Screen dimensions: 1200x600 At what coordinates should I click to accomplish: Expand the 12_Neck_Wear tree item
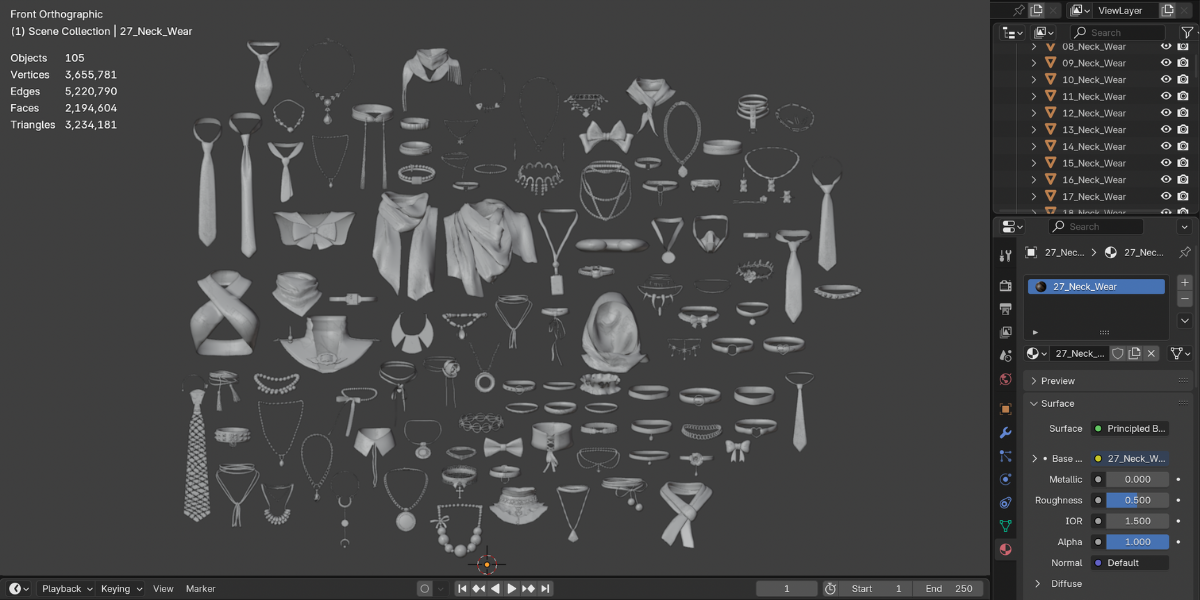(x=1034, y=113)
